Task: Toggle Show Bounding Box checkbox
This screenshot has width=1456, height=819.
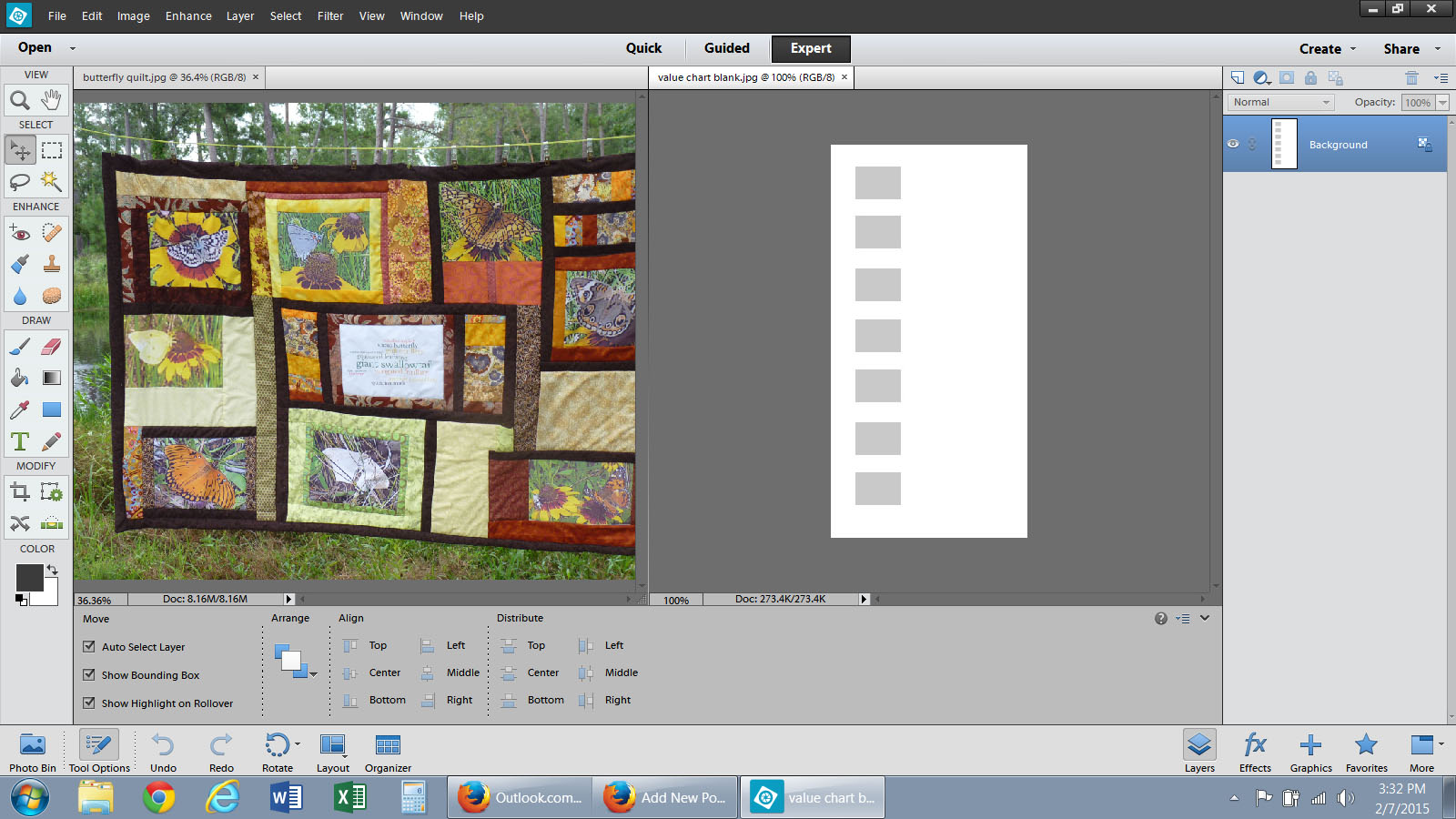Action: [89, 675]
